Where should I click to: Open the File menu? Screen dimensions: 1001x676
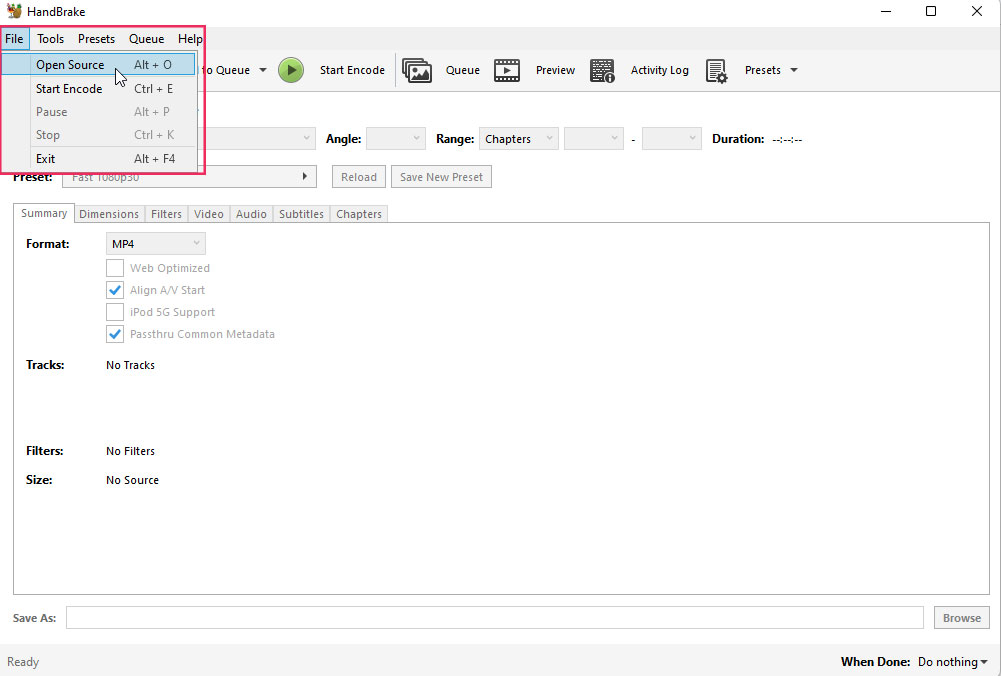(x=14, y=39)
